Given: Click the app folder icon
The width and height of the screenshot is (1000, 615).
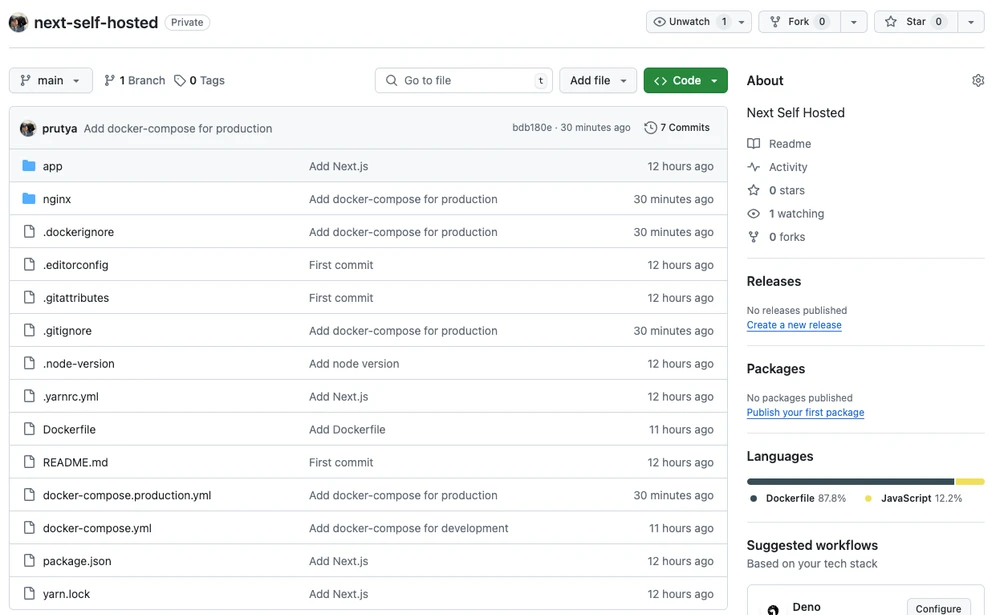Looking at the screenshot, I should tap(29, 166).
